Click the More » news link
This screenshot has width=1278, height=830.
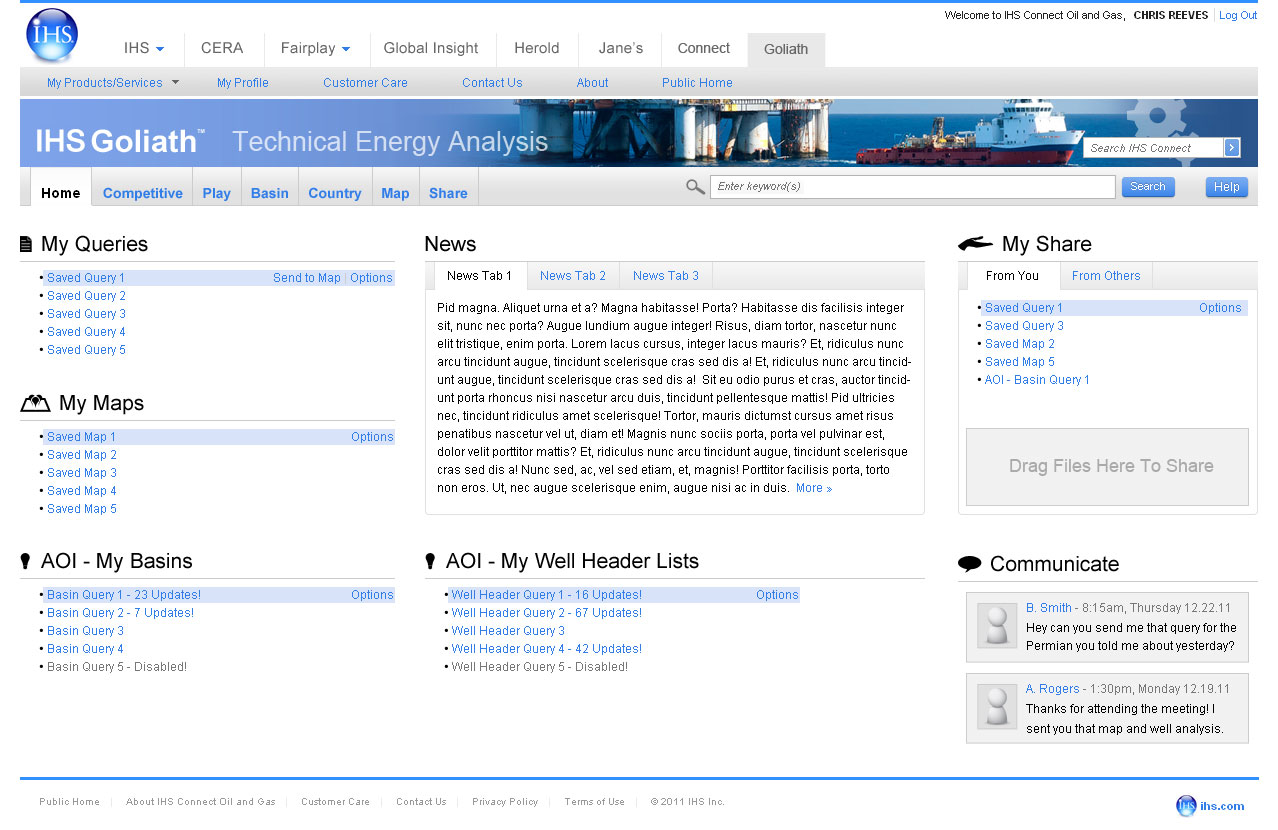814,488
